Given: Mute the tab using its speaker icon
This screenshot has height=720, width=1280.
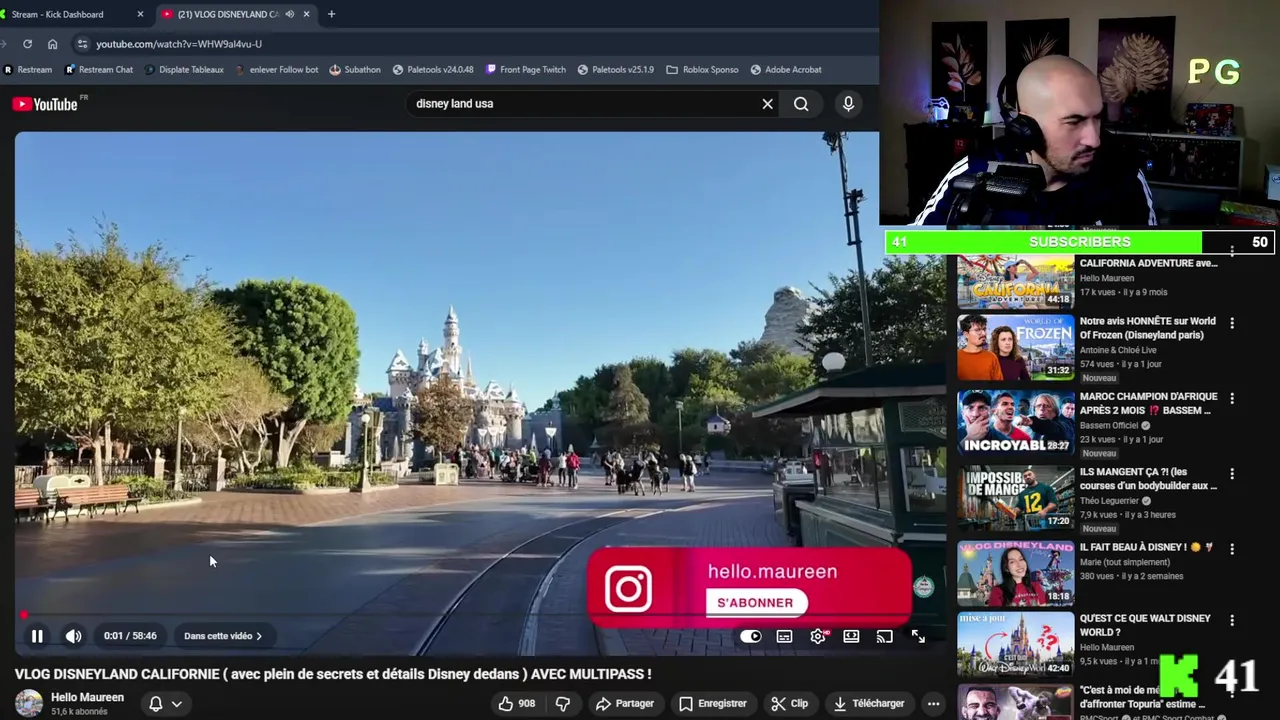Looking at the screenshot, I should pyautogui.click(x=289, y=14).
